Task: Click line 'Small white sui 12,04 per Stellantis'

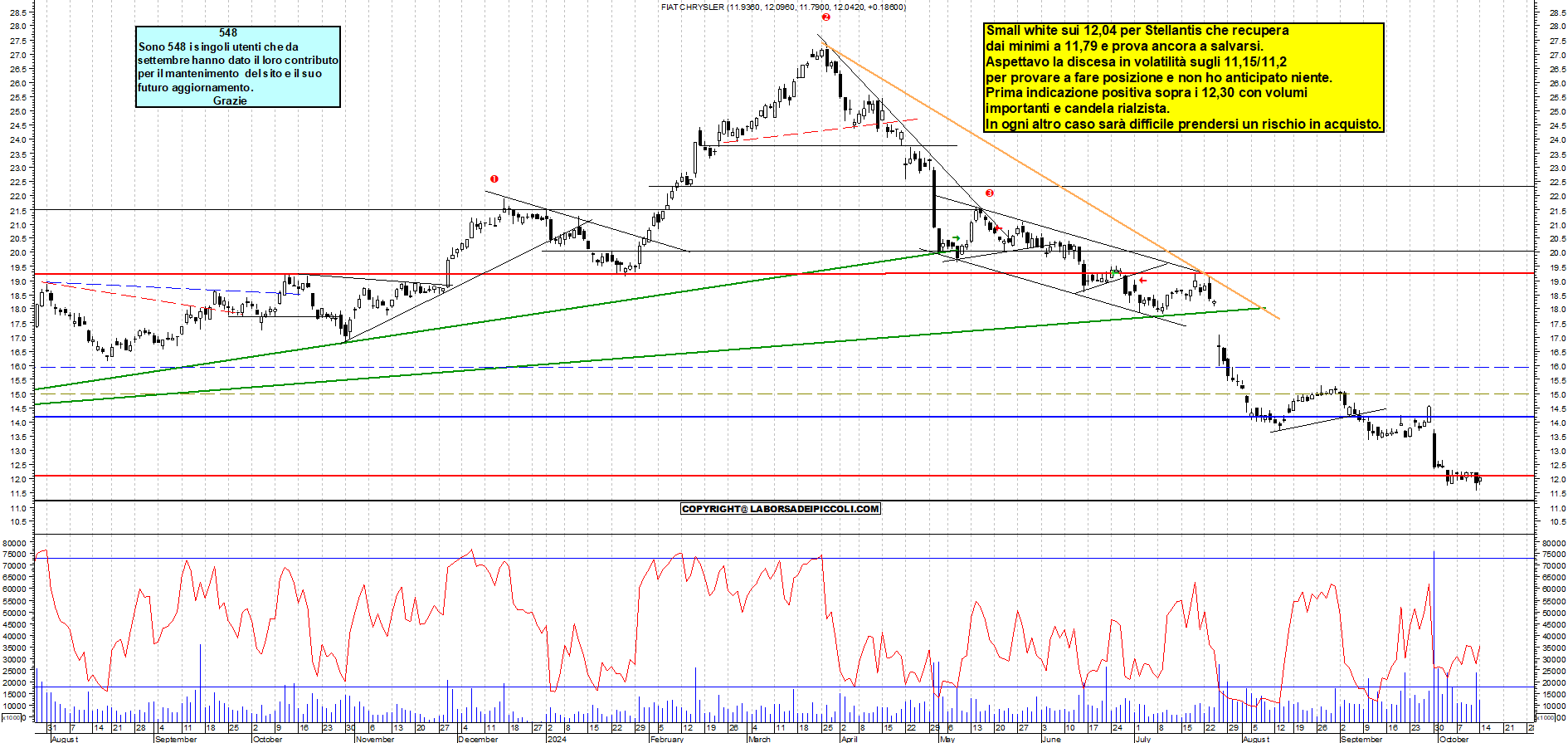Action: (1137, 31)
